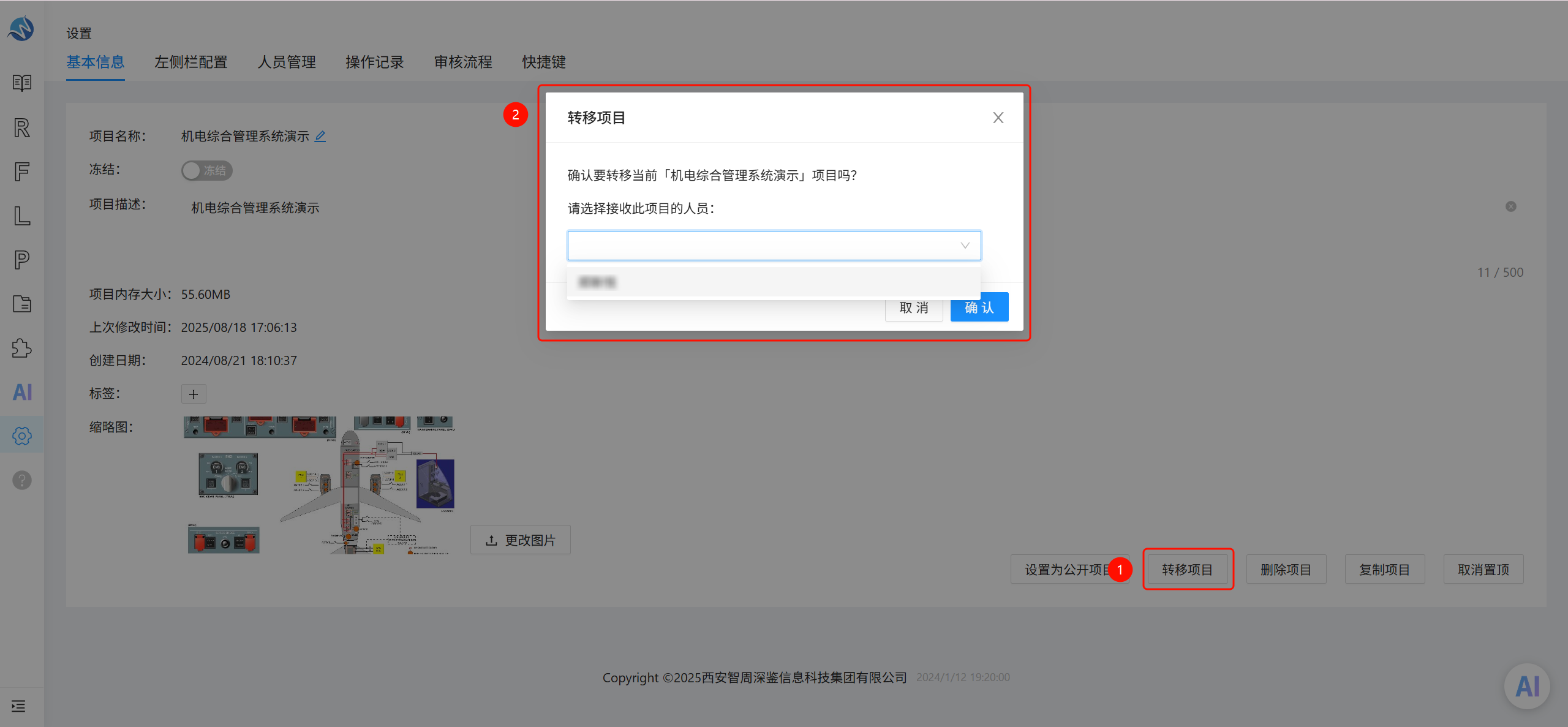
Task: Open the recipient person dropdown
Action: pos(774,246)
